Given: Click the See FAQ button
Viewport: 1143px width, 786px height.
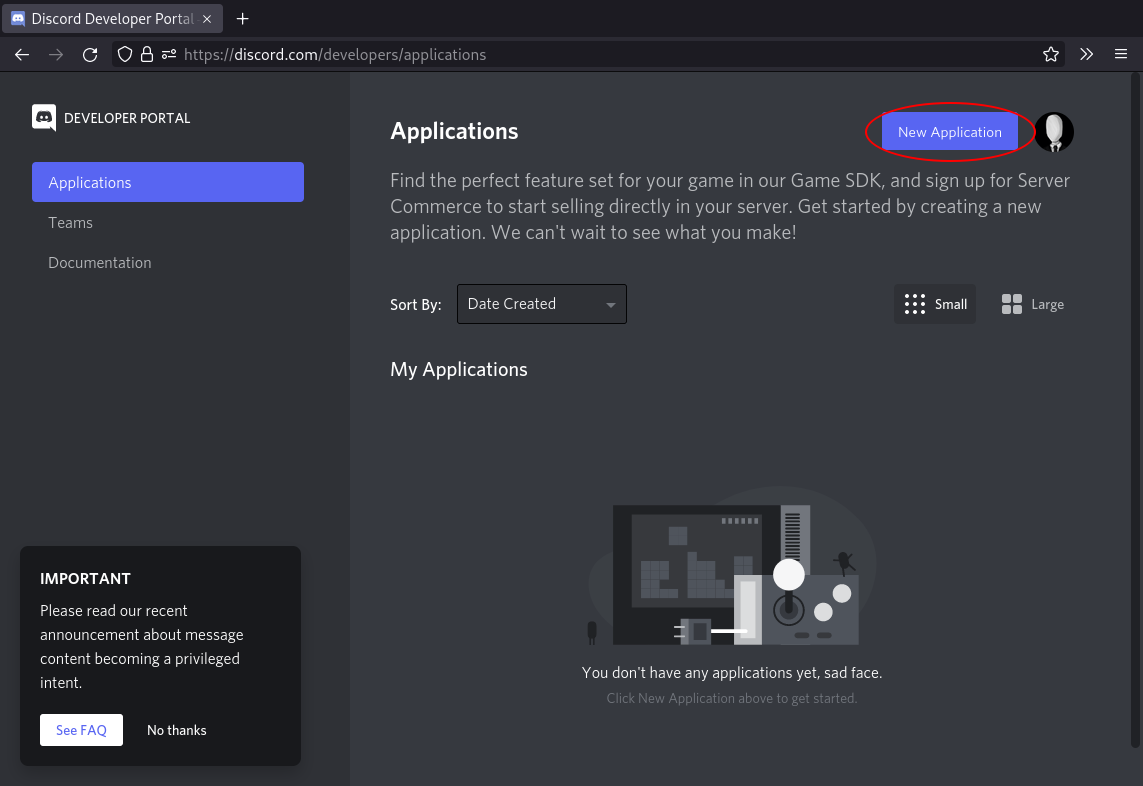Looking at the screenshot, I should [x=81, y=730].
